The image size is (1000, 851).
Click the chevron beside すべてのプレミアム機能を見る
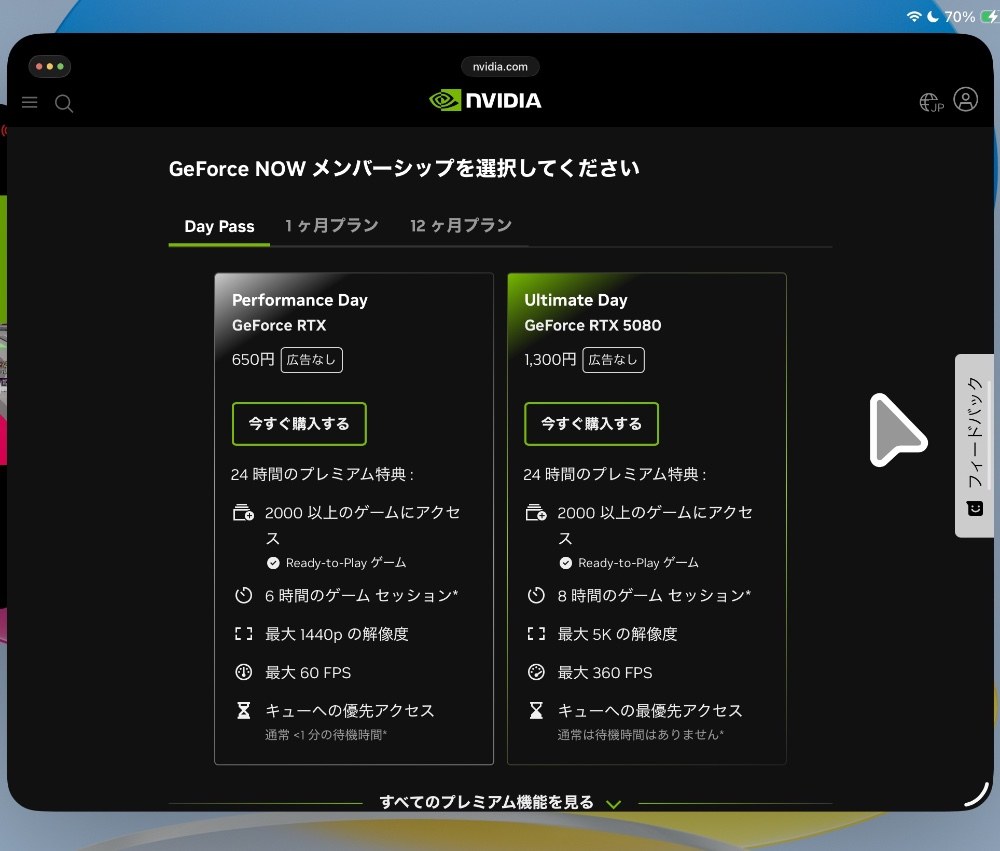point(614,804)
